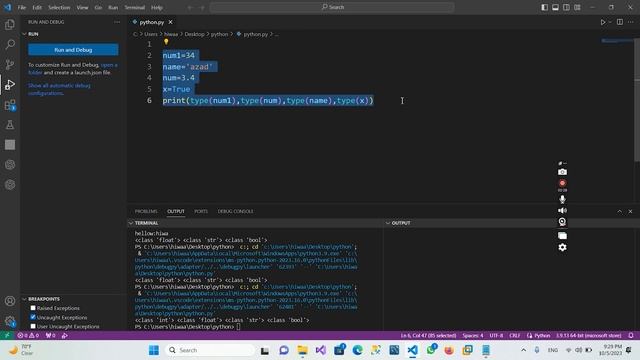
Task: Close the python.py tab
Action: coord(171,22)
